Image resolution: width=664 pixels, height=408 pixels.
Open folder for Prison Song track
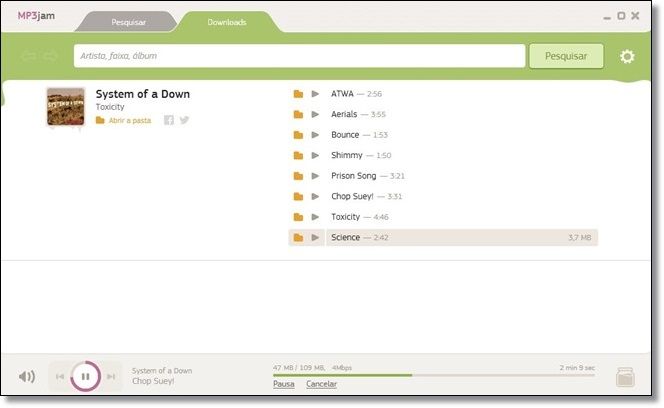(x=299, y=176)
